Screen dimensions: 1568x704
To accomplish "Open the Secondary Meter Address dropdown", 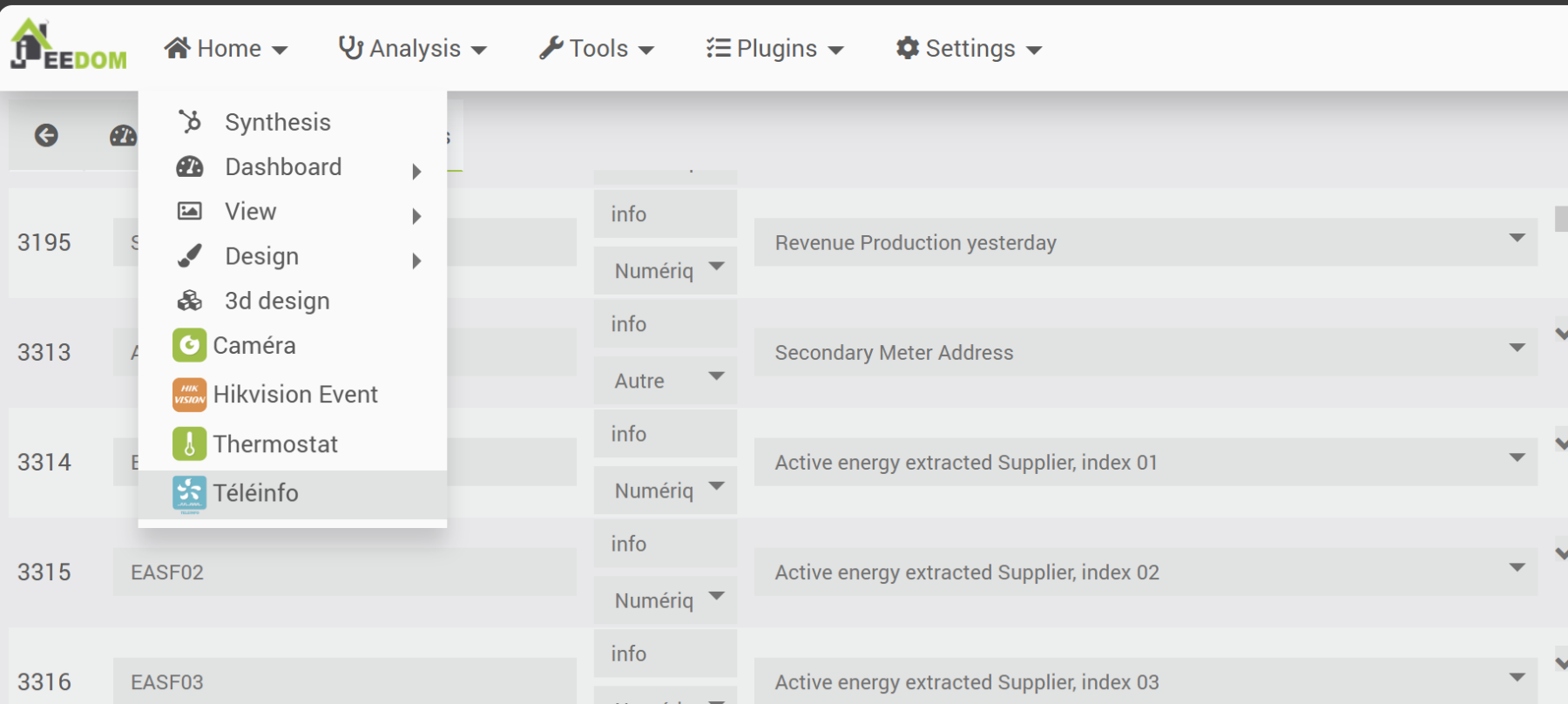I will click(x=1145, y=352).
